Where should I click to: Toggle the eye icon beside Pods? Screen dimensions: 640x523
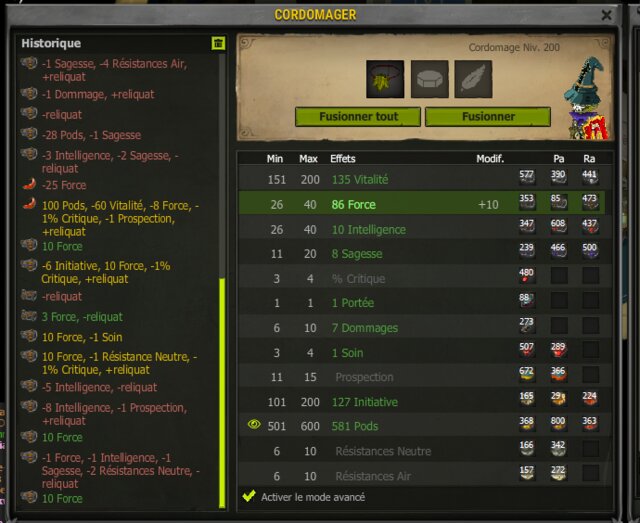coord(254,425)
